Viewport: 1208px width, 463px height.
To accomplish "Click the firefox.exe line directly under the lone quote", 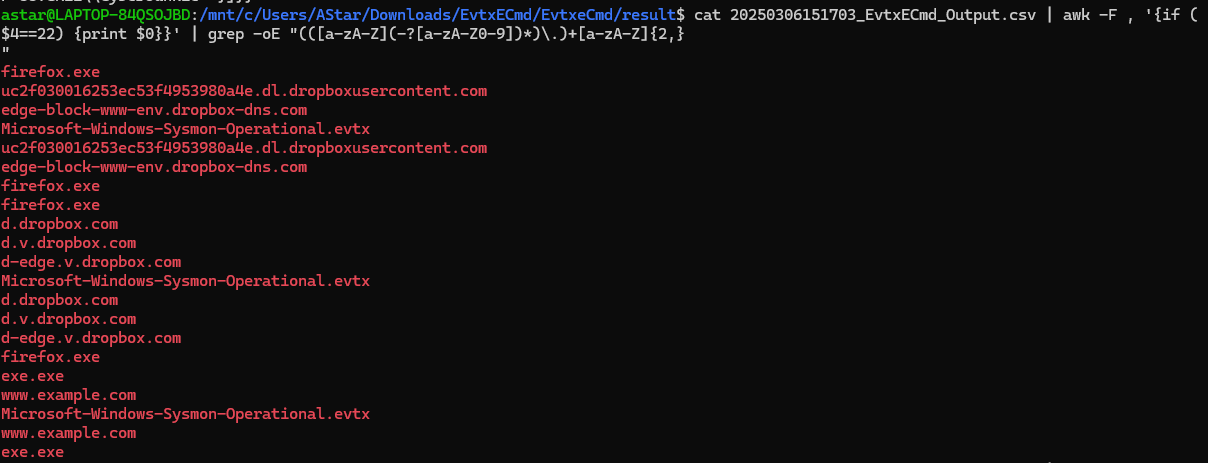I will coord(51,72).
